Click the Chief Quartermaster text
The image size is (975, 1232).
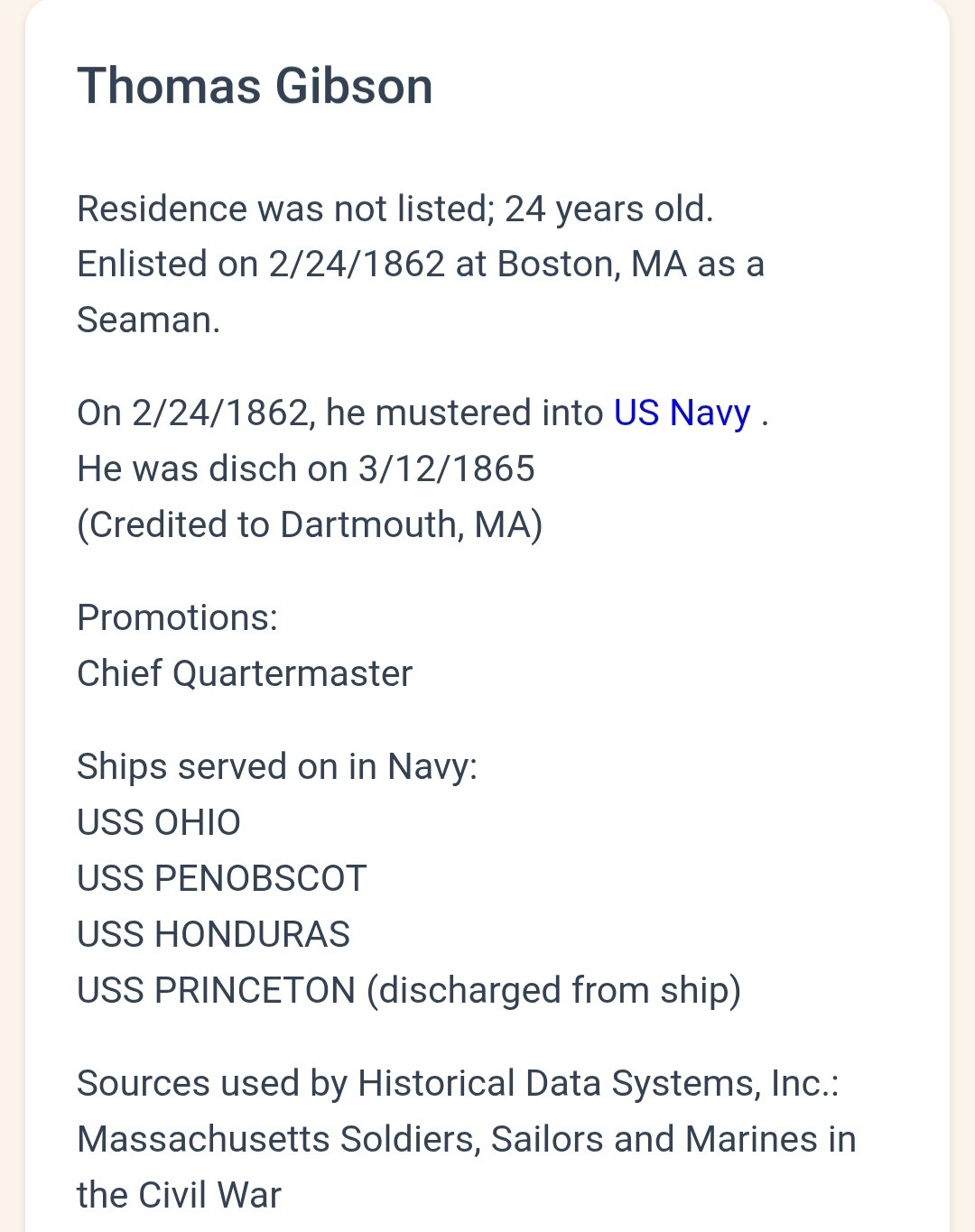click(245, 674)
